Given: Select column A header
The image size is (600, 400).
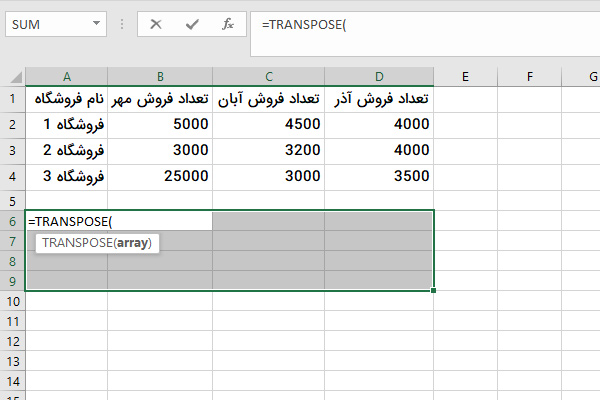Looking at the screenshot, I should (67, 77).
